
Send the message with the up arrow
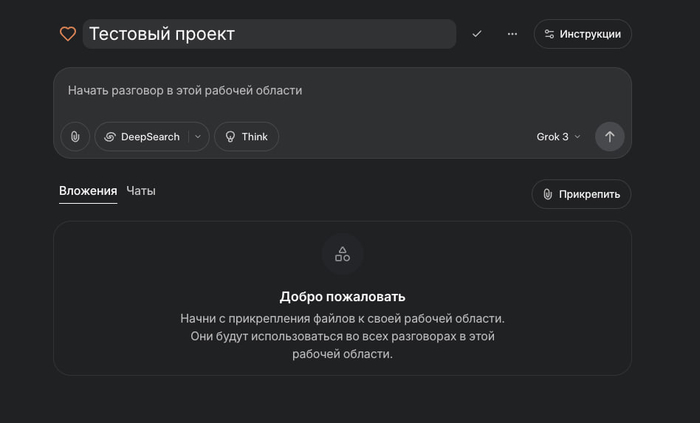tap(609, 137)
